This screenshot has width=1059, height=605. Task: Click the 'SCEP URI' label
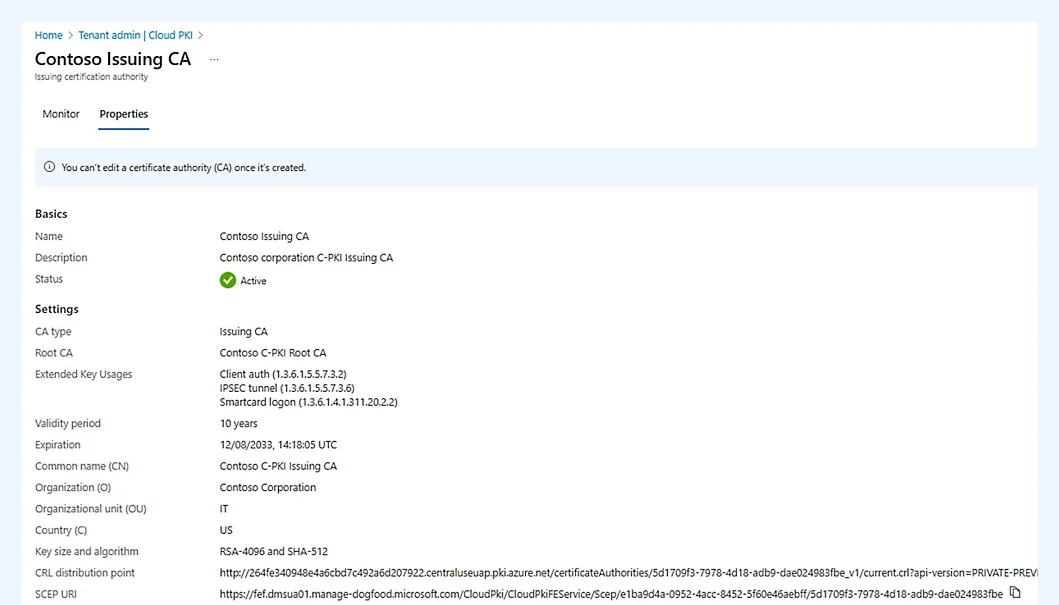(x=55, y=594)
